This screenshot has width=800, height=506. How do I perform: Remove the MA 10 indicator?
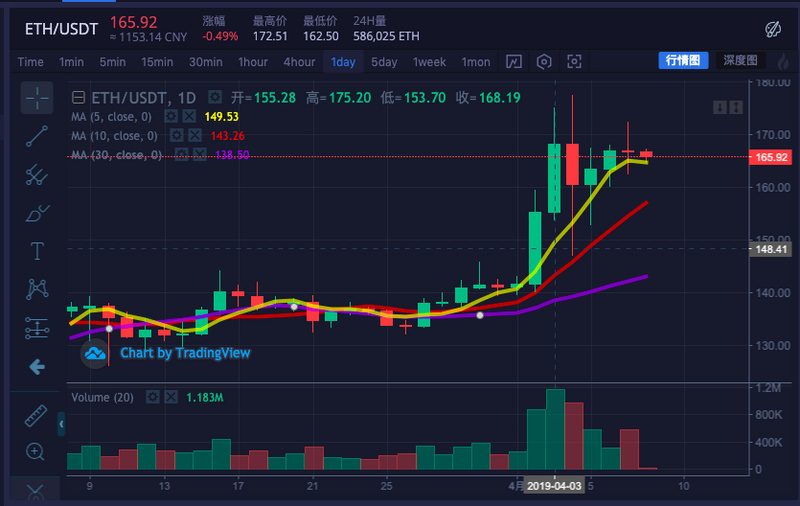coord(195,136)
